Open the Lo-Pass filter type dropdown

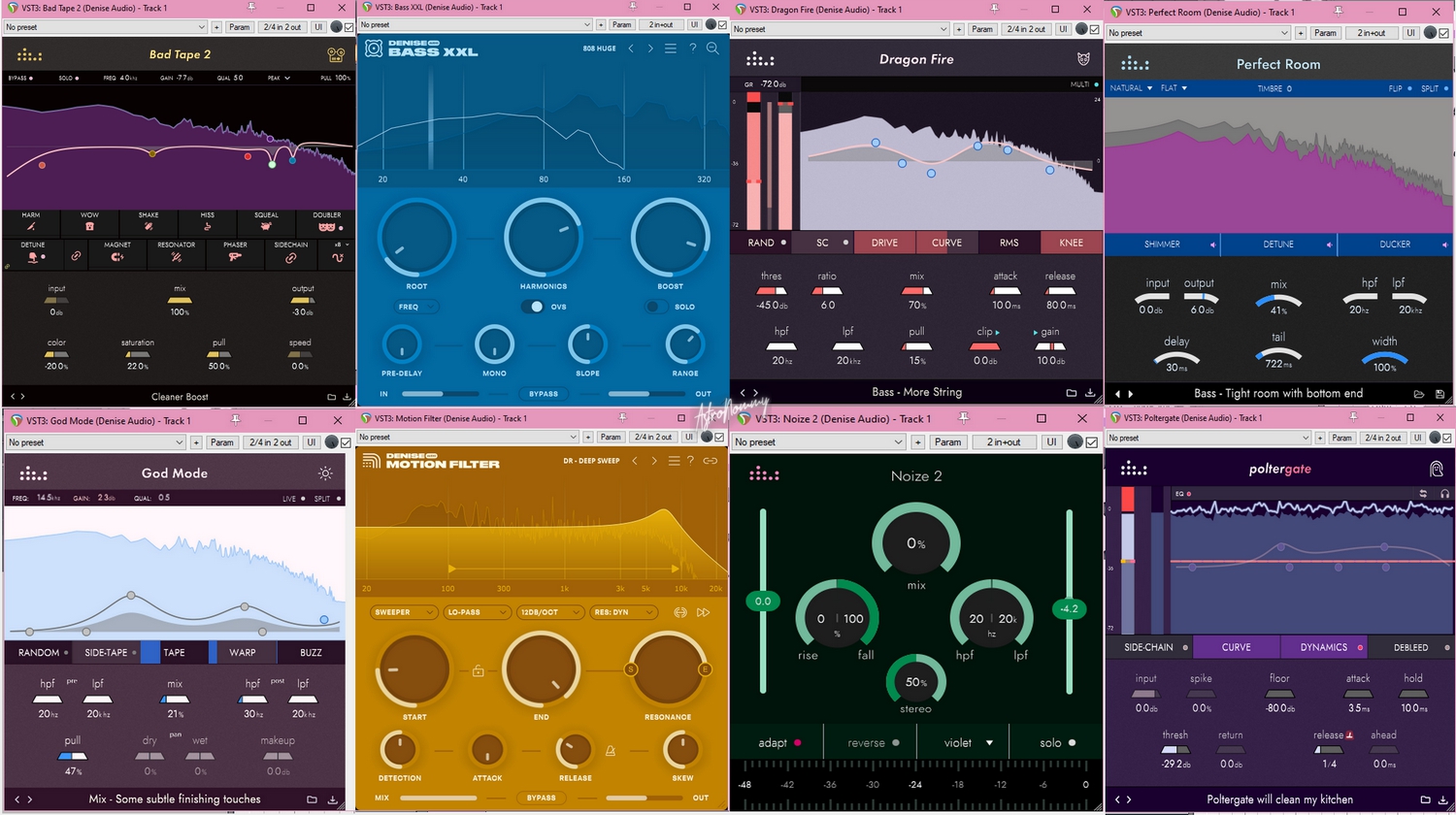coord(476,612)
